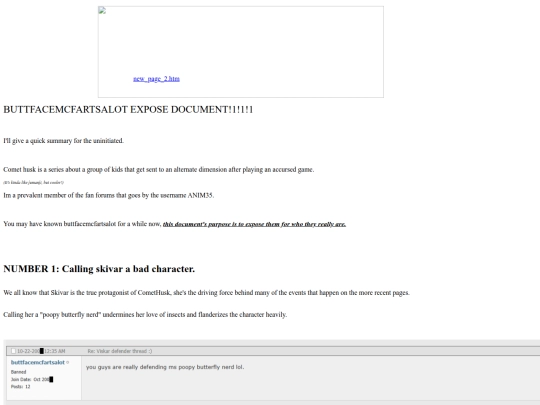Click the NUMBER 1: Calling skivar heading
This screenshot has width=540, height=405.
(x=99, y=269)
